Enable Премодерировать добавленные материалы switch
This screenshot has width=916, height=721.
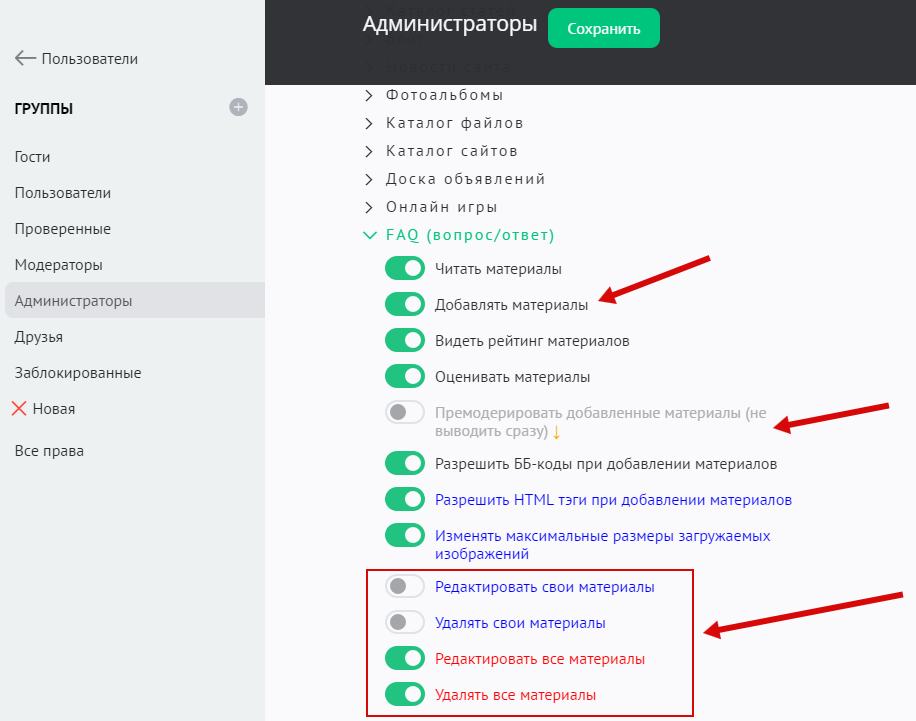click(405, 412)
